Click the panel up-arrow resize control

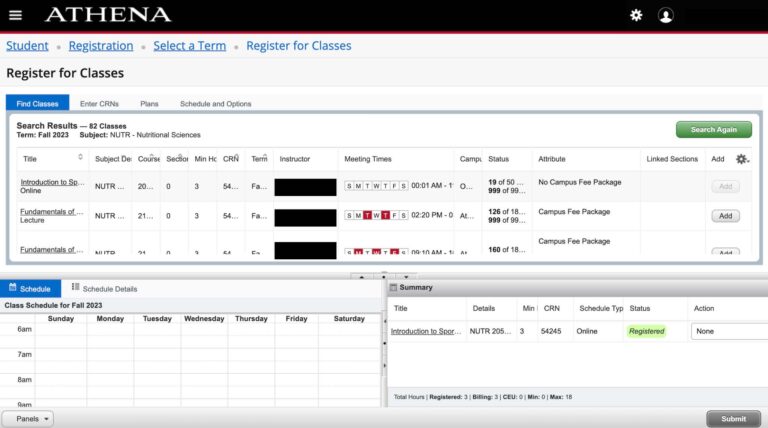tap(361, 277)
